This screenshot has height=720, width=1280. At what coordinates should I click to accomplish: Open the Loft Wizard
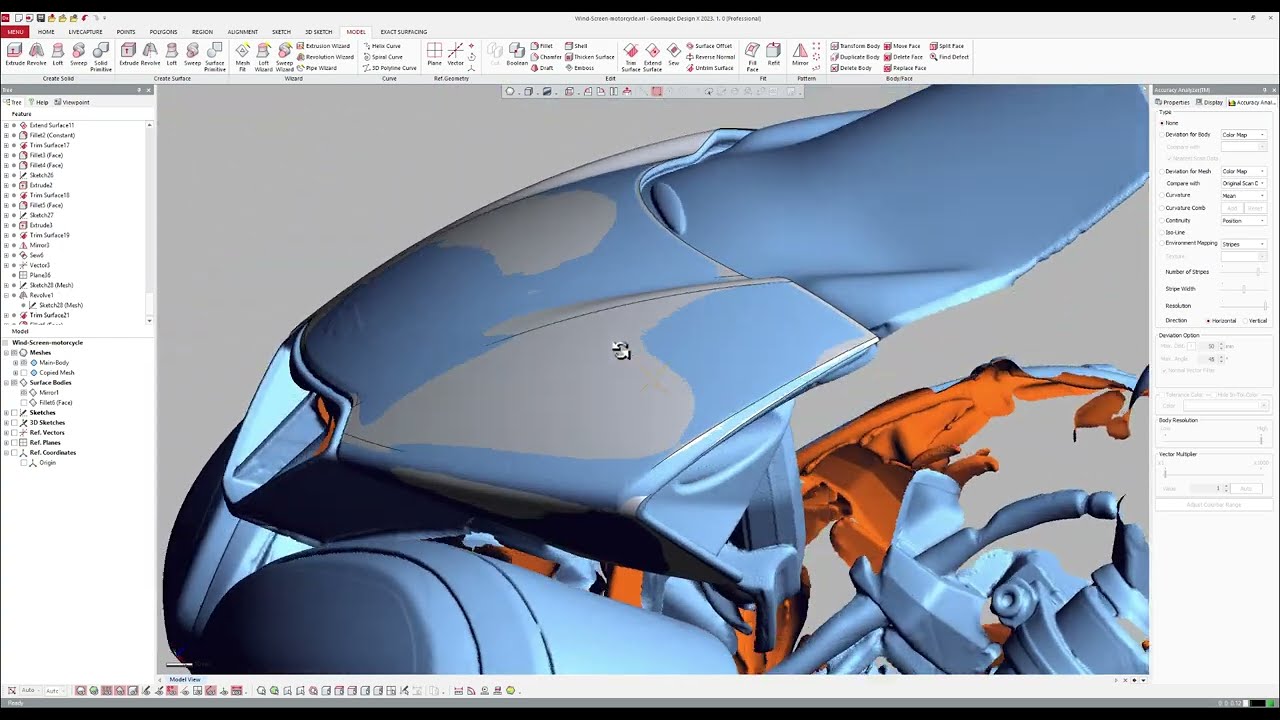tap(264, 57)
